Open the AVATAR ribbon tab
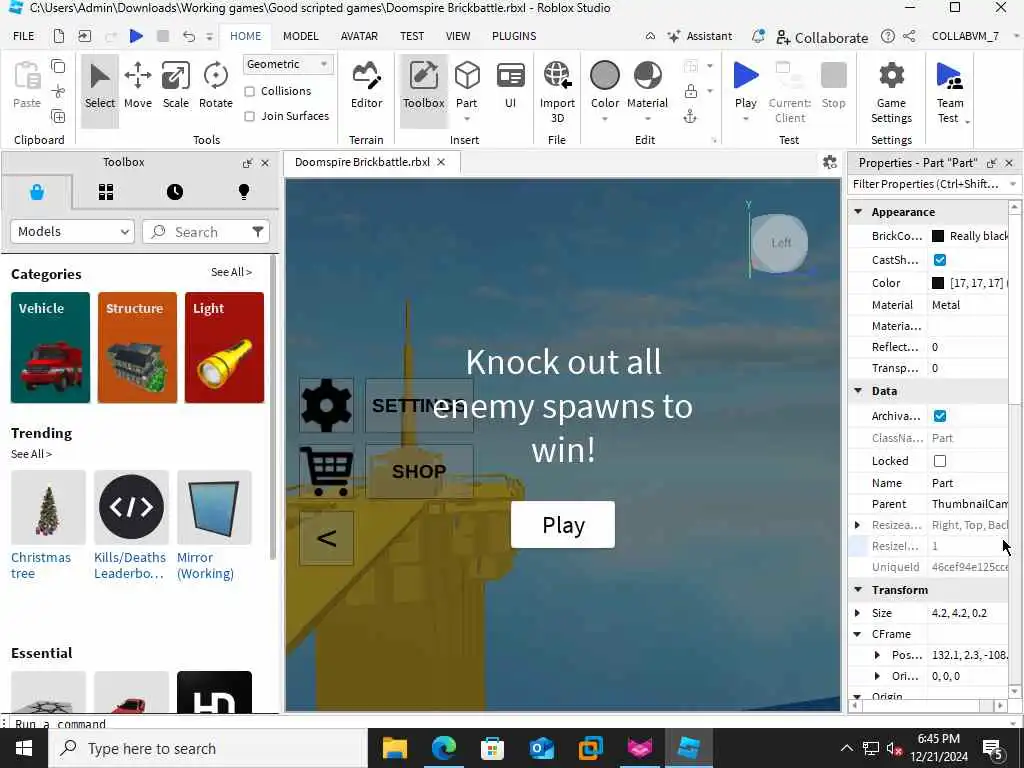 359,36
